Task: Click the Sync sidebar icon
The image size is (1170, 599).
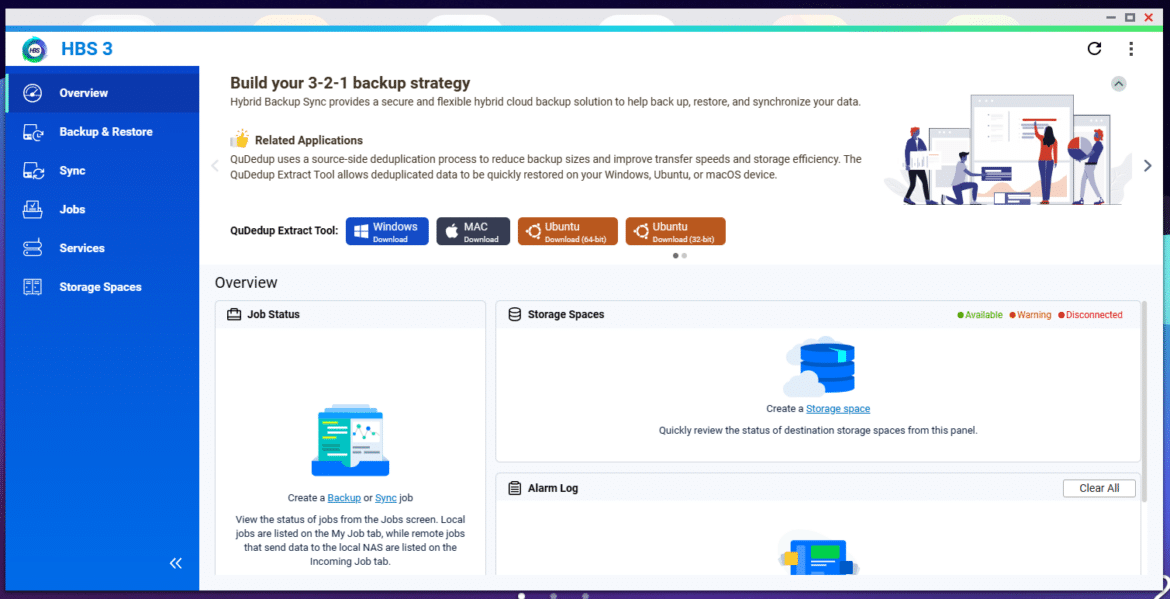Action: [33, 171]
